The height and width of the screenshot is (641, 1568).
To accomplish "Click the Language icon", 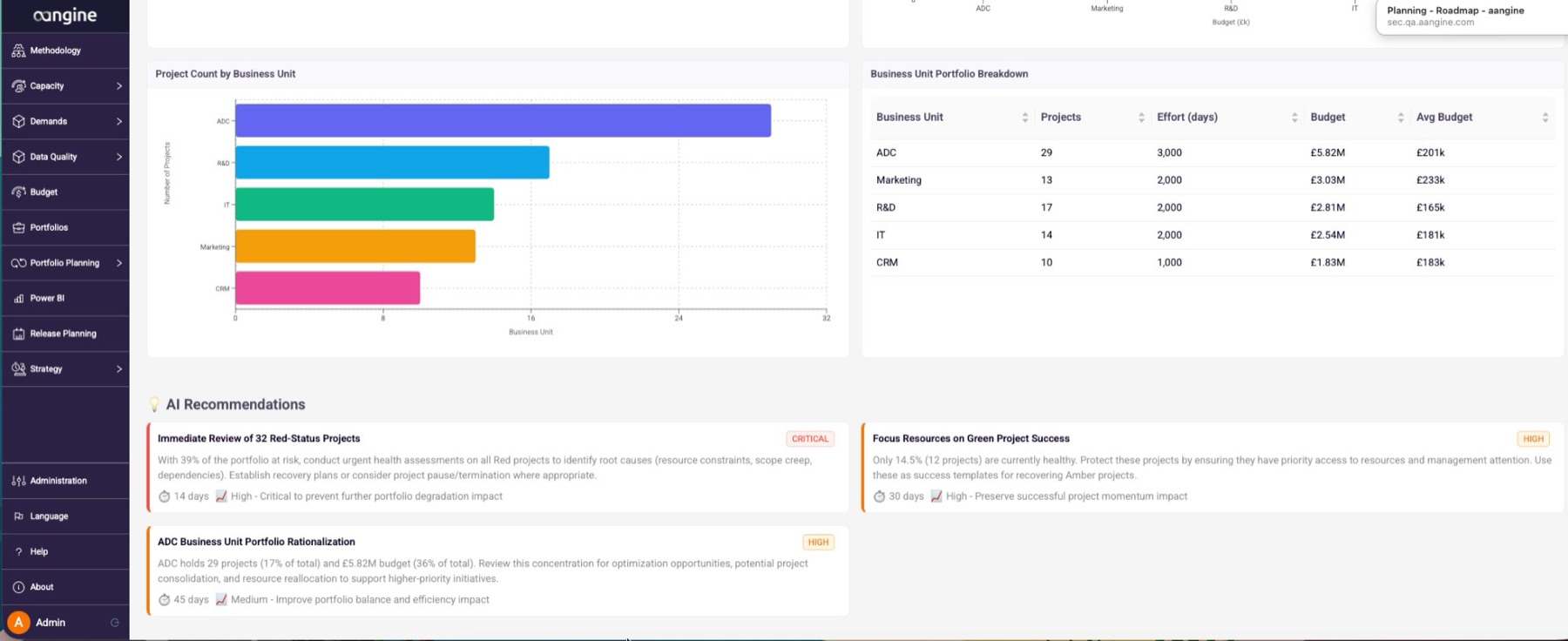I will coord(18,516).
